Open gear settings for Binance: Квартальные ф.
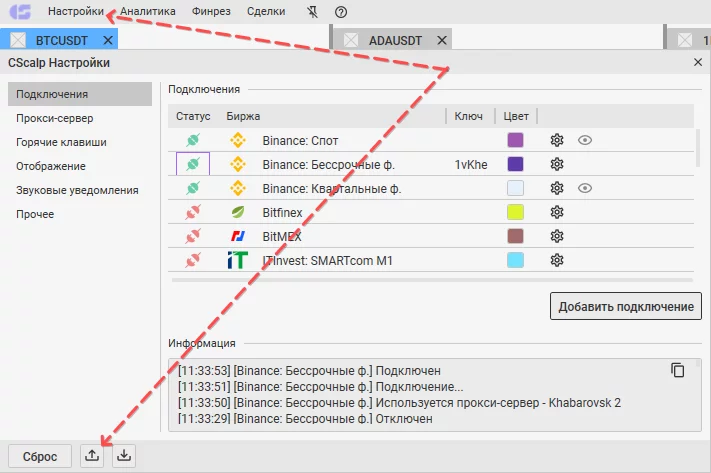The height and width of the screenshot is (473, 711). [x=557, y=188]
